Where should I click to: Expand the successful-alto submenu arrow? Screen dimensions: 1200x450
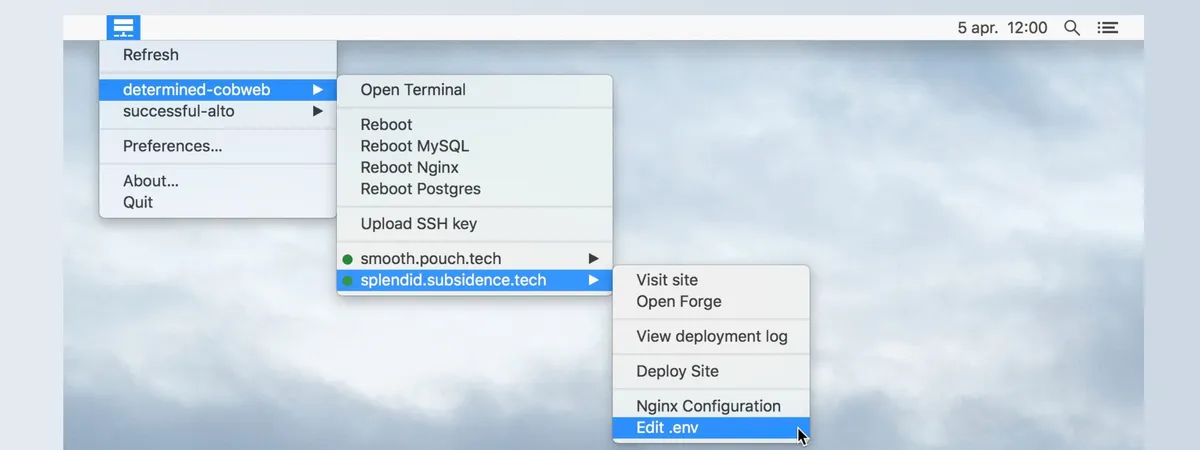click(318, 111)
